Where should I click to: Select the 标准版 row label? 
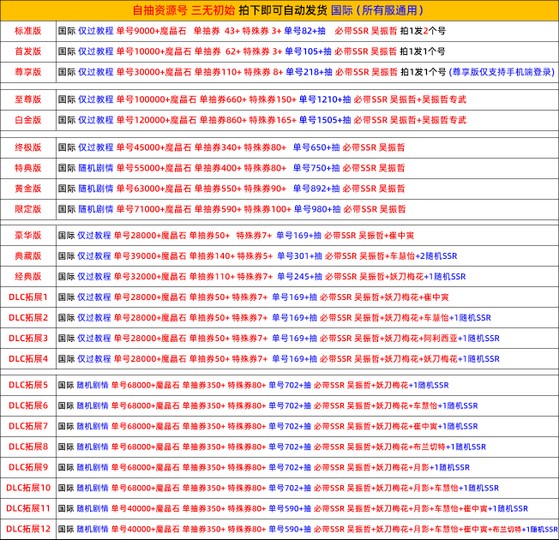28,31
